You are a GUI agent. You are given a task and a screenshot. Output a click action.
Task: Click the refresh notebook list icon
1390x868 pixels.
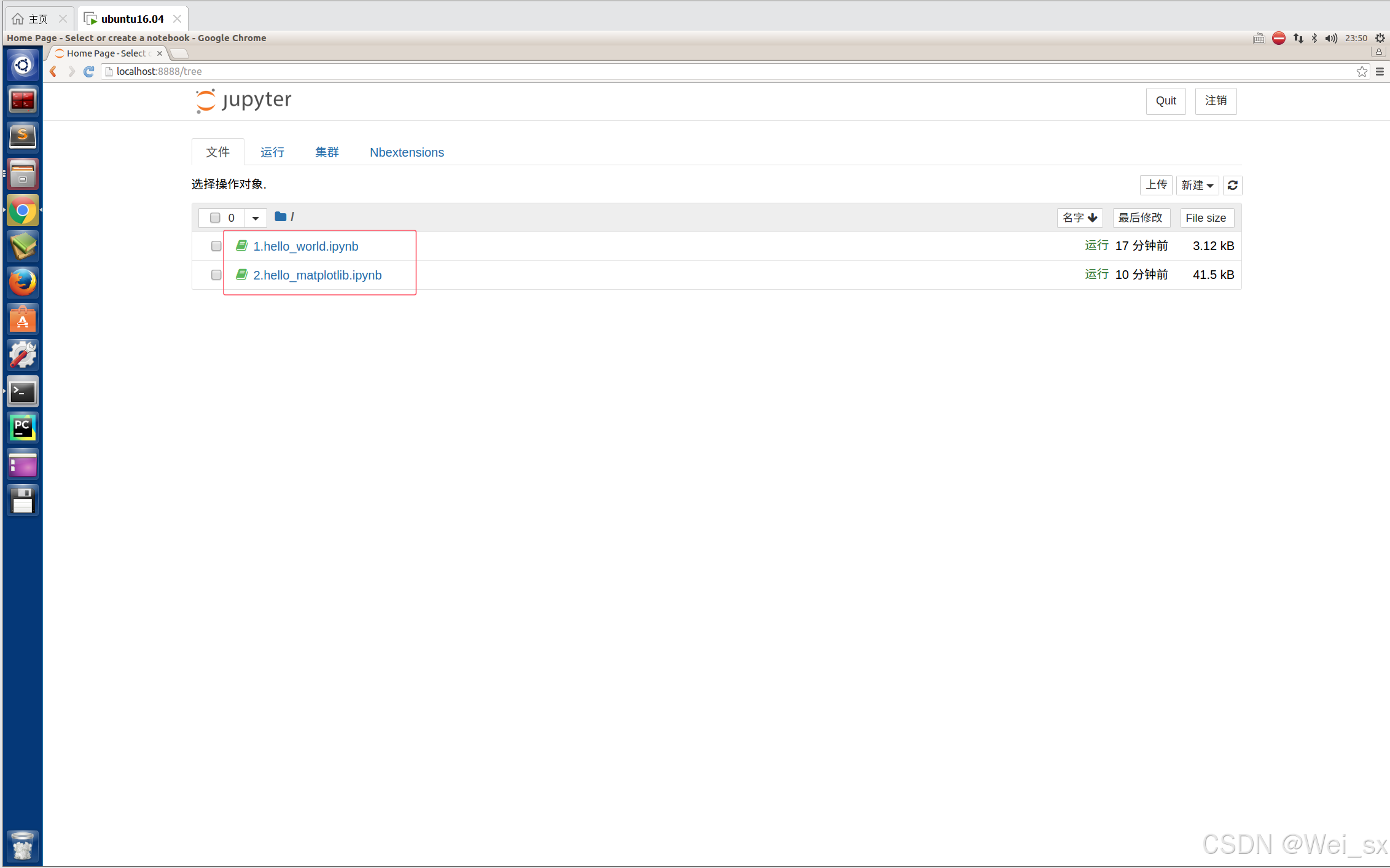coord(1232,185)
